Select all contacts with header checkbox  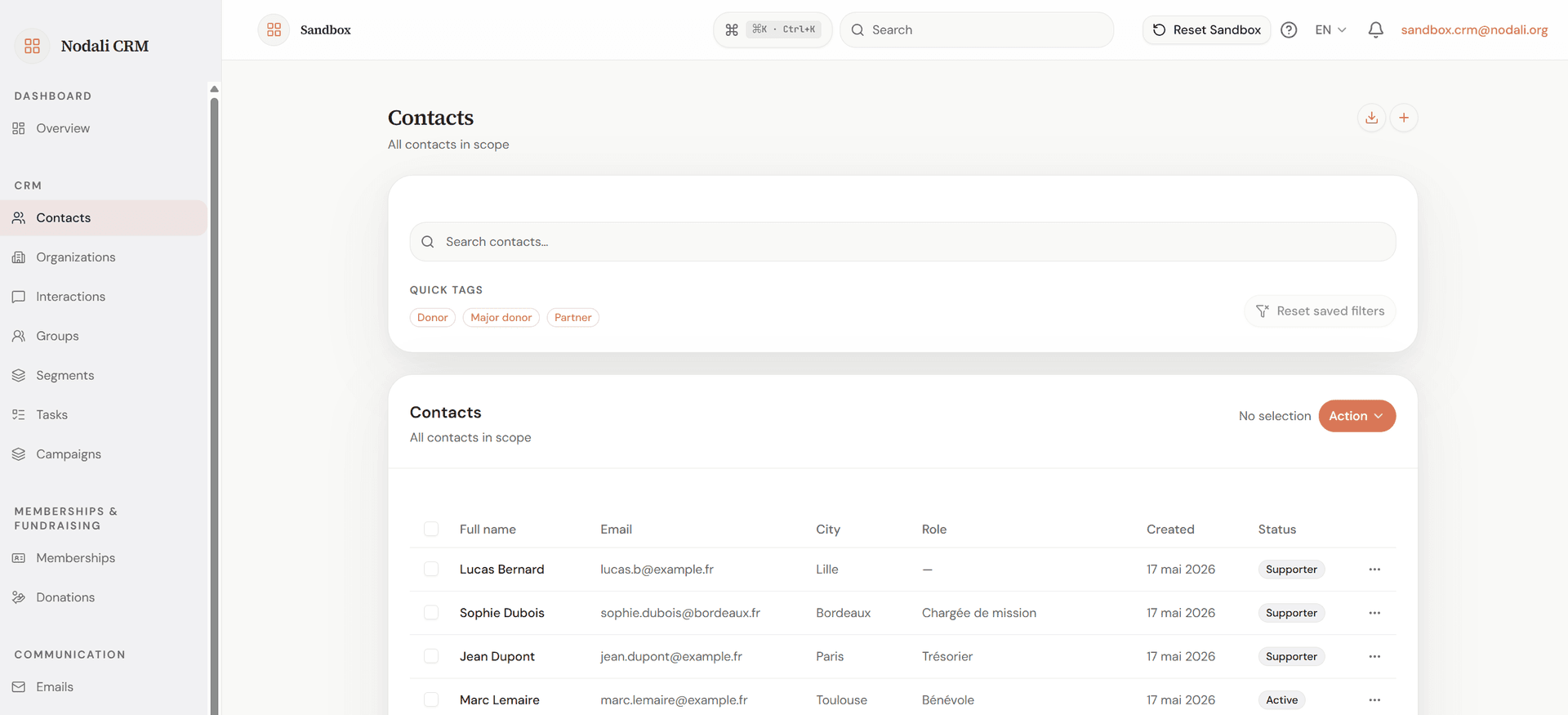point(431,529)
